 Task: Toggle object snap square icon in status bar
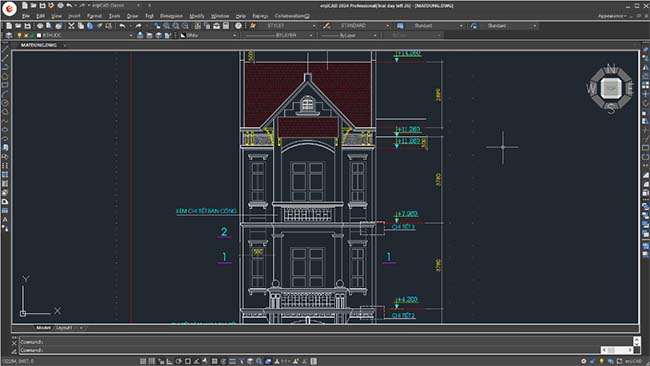point(188,361)
